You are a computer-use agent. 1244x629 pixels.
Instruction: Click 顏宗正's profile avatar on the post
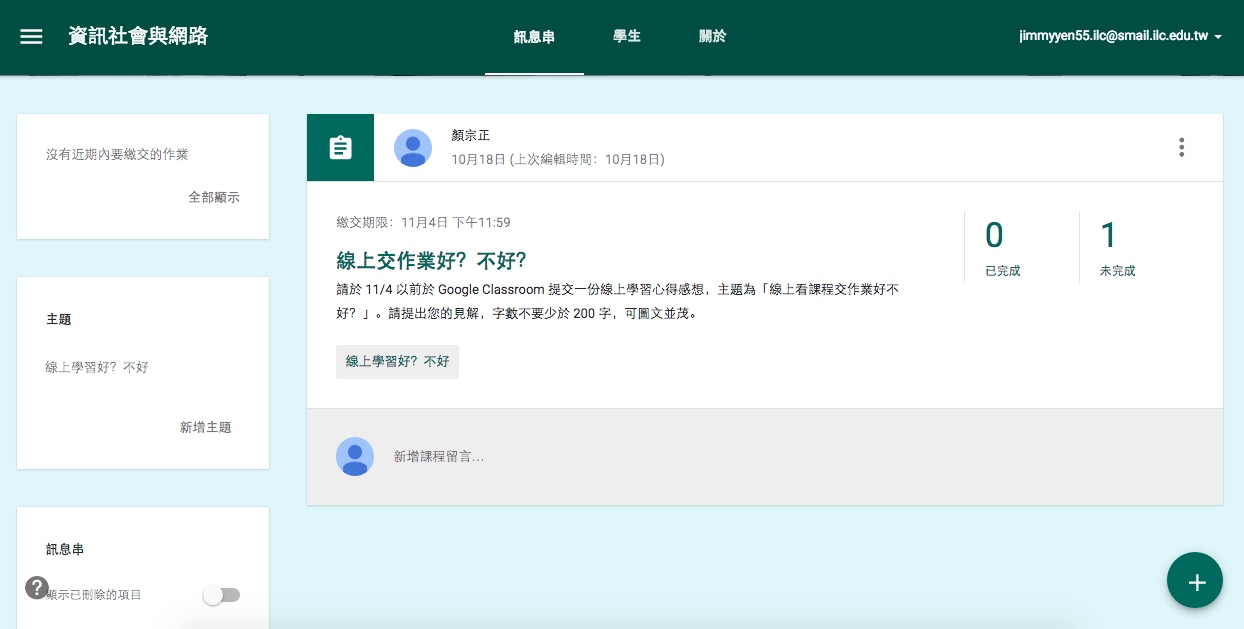click(x=413, y=147)
